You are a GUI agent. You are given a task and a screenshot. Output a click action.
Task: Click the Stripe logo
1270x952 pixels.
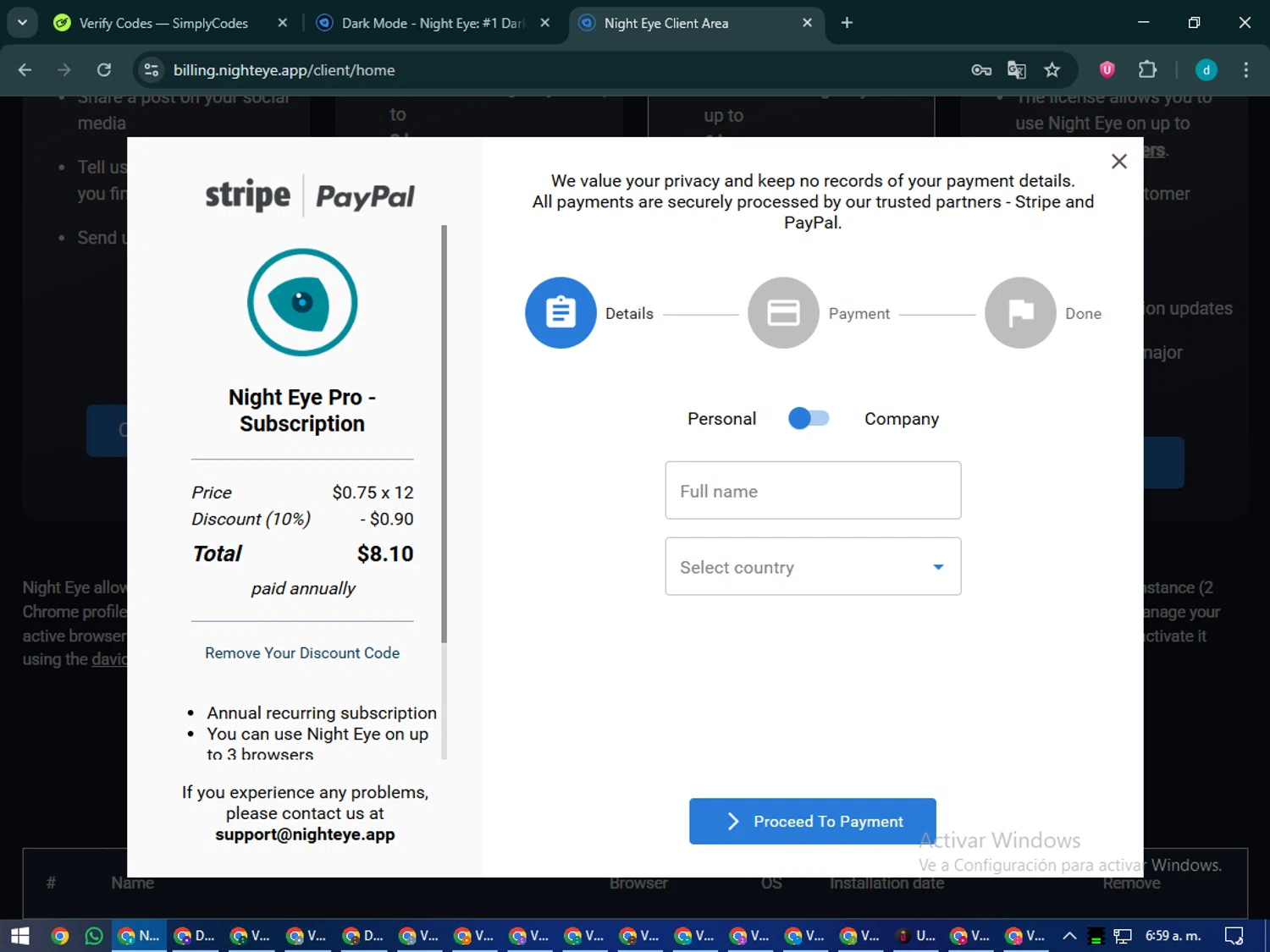click(248, 195)
